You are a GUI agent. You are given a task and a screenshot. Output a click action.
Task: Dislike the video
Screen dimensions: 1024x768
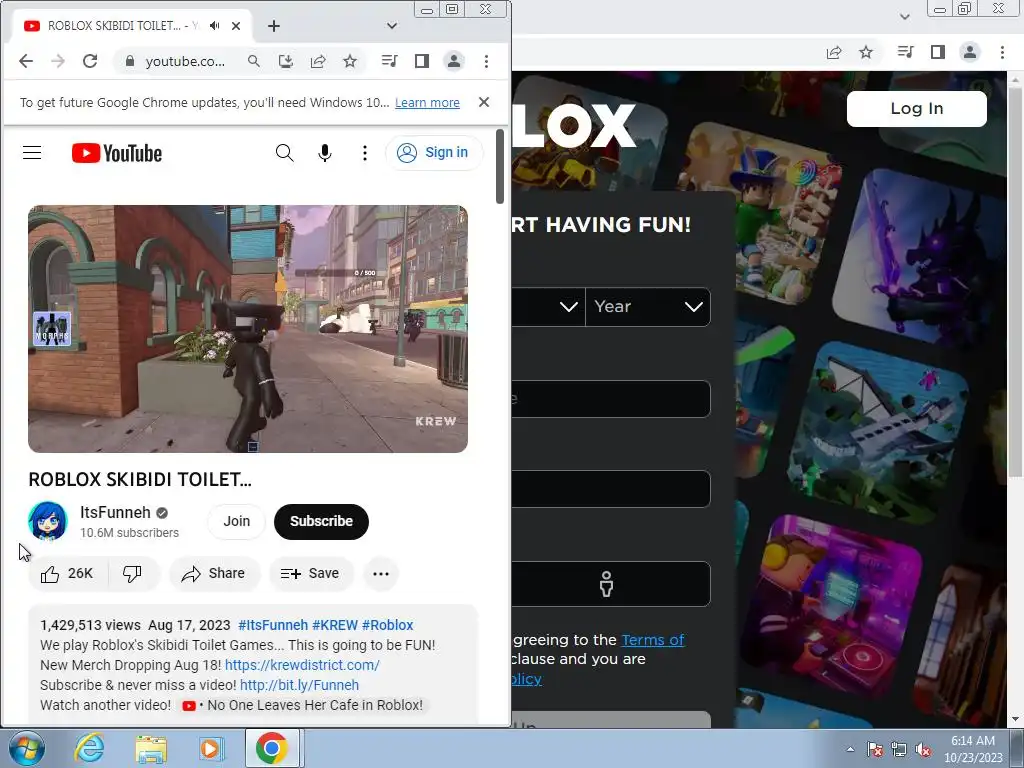click(133, 573)
